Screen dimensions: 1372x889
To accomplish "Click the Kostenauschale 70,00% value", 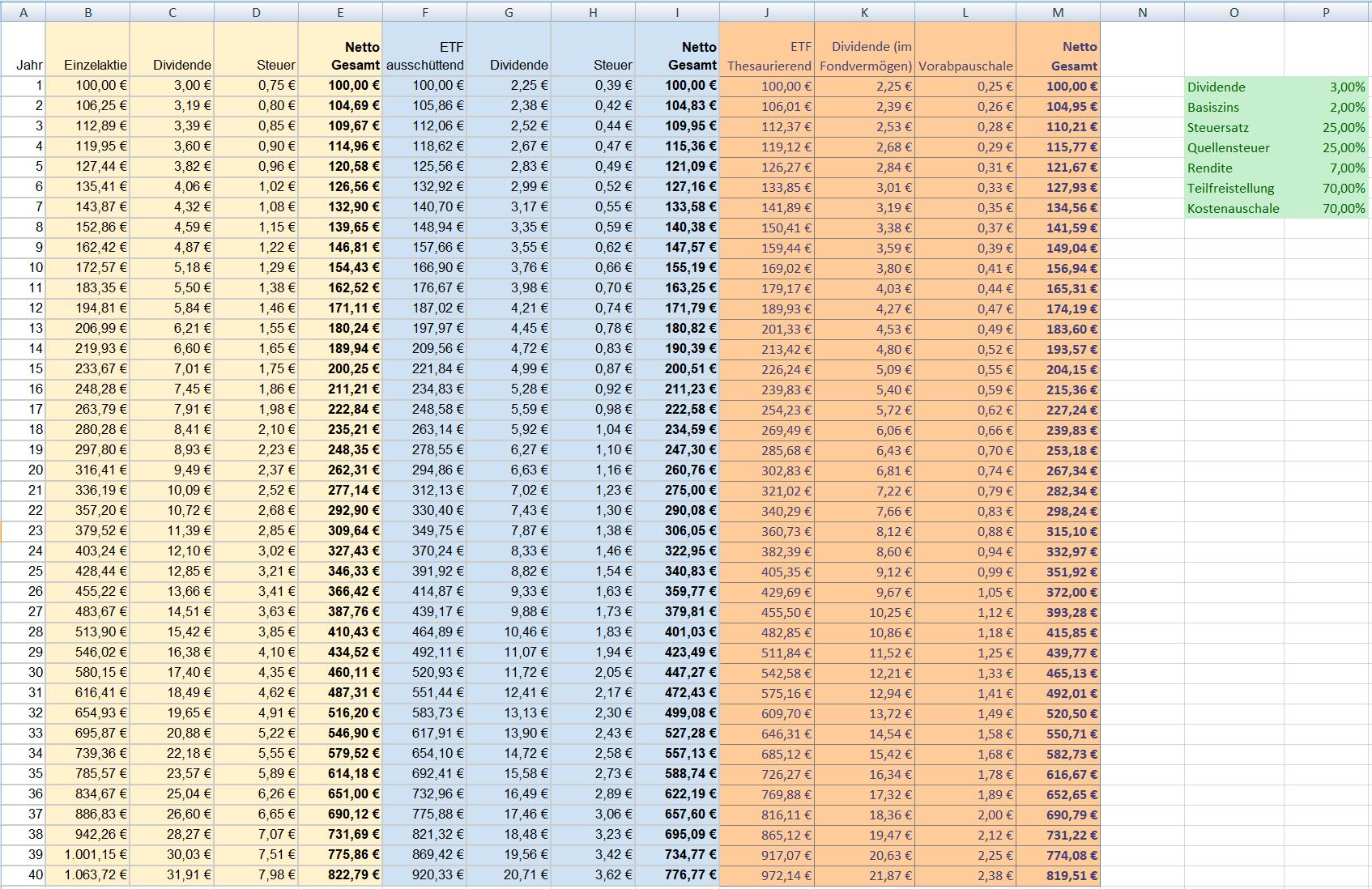I will click(1326, 208).
